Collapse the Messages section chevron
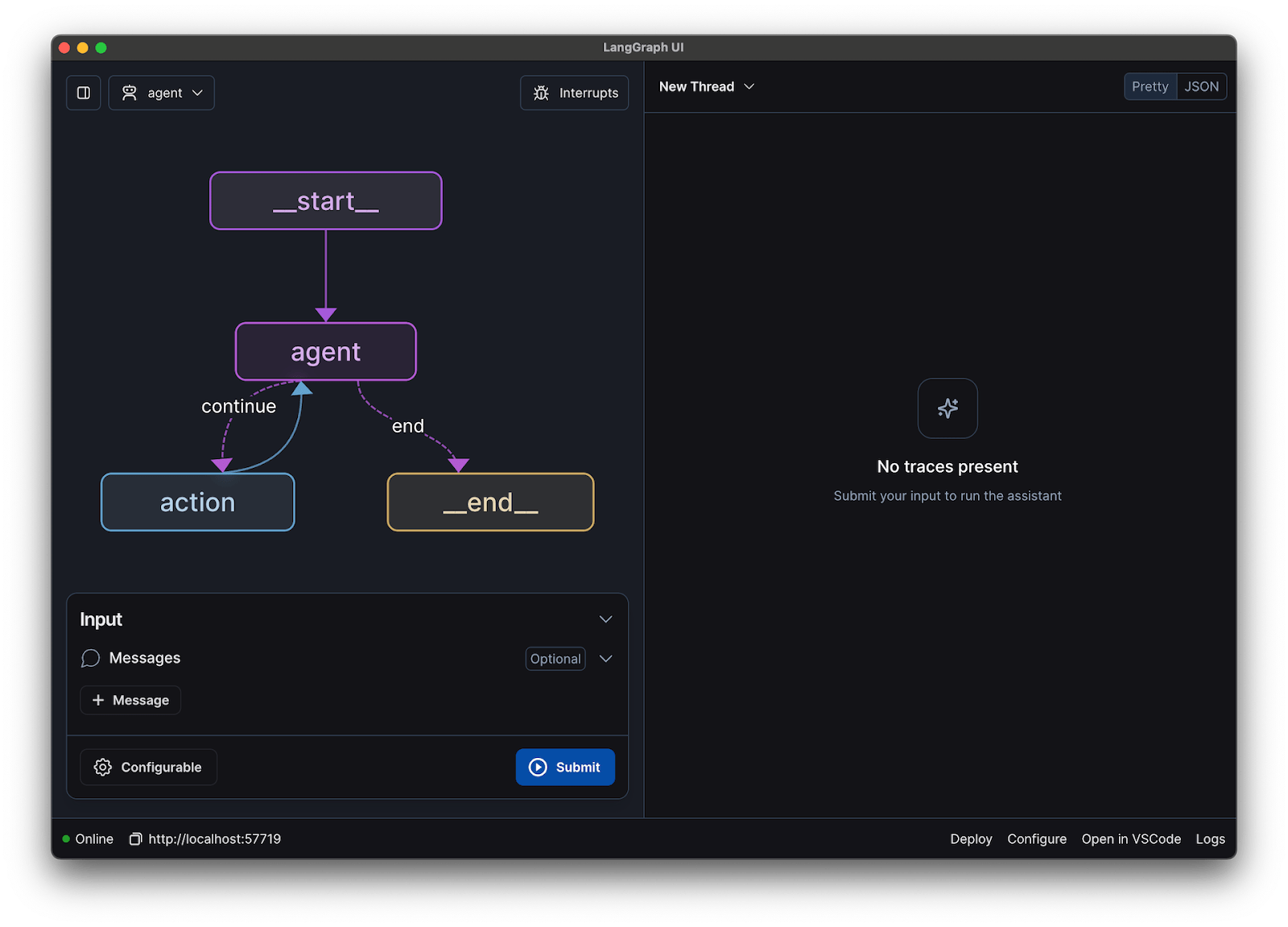The image size is (1288, 927). 605,658
